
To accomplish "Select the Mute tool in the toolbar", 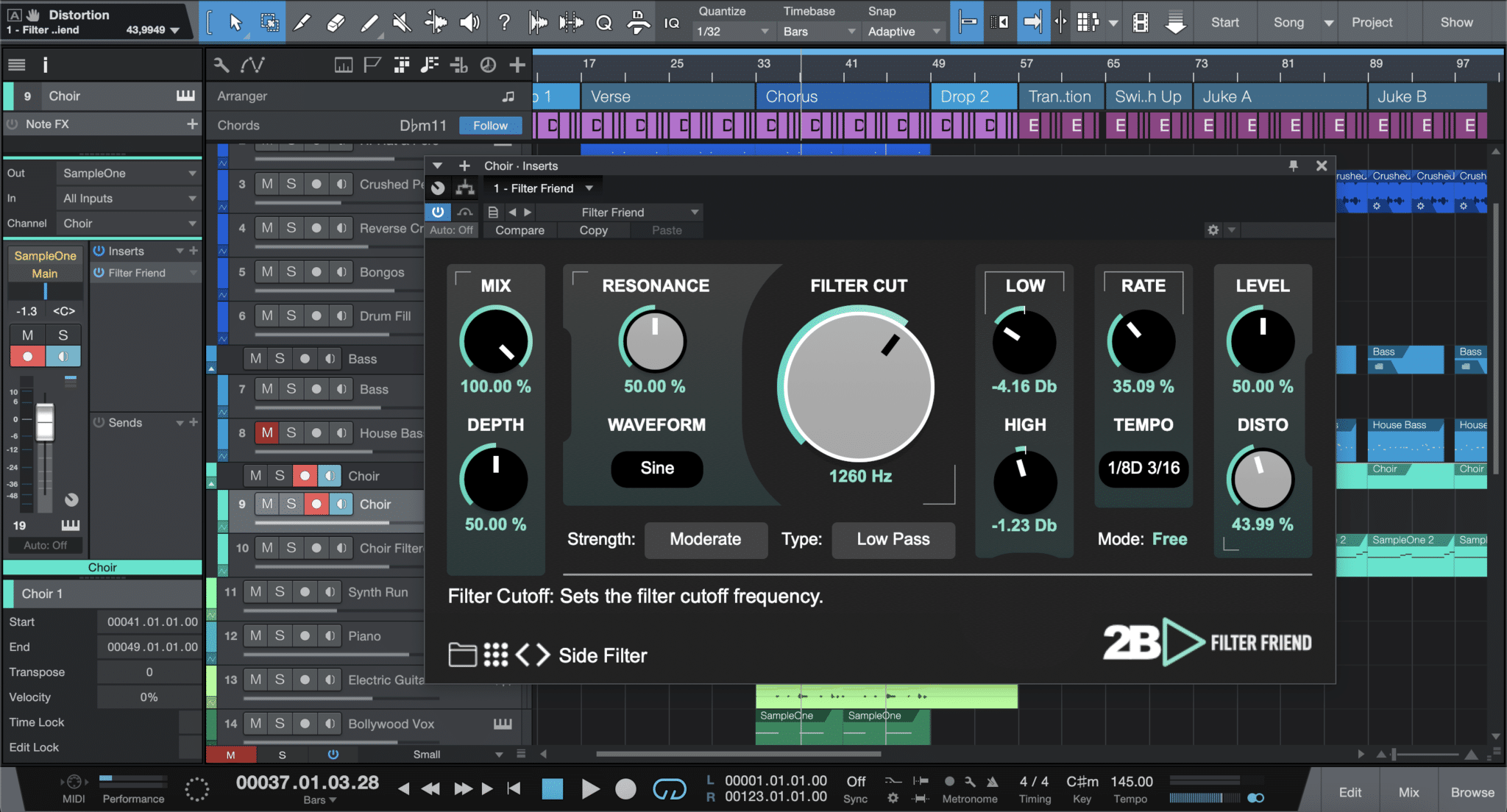I will 401,22.
